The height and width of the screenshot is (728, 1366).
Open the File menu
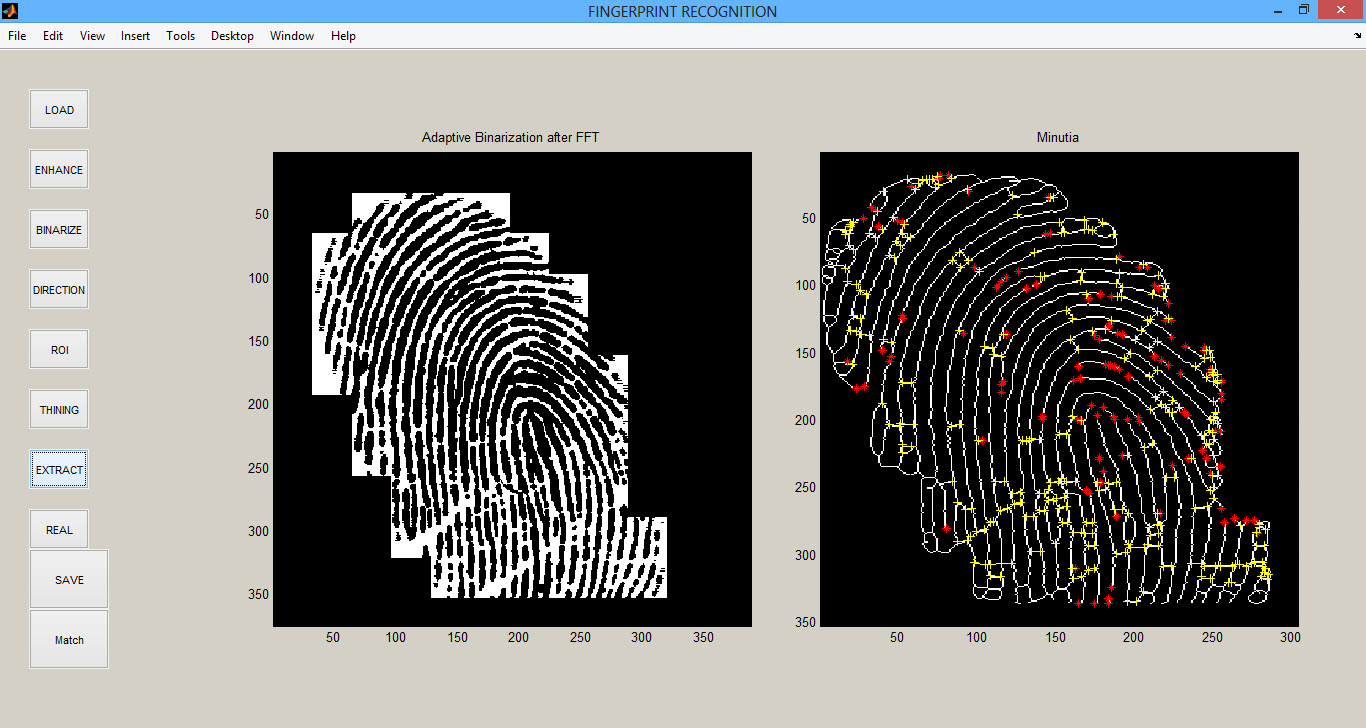pos(17,36)
